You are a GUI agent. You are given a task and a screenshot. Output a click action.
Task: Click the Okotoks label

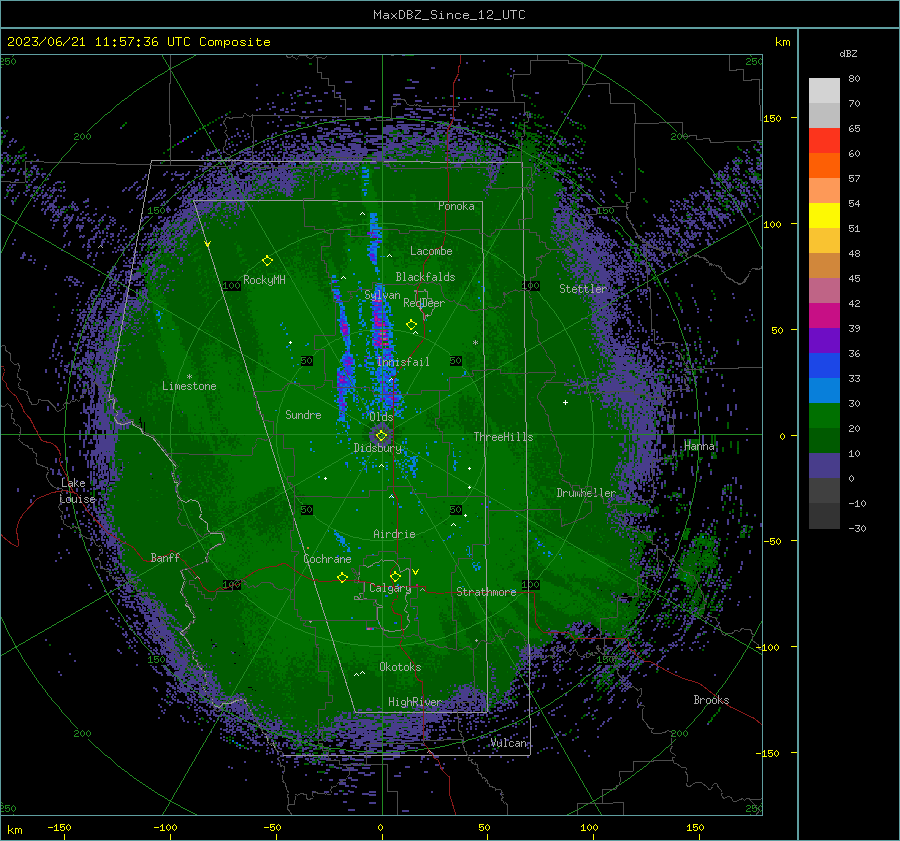pyautogui.click(x=400, y=667)
